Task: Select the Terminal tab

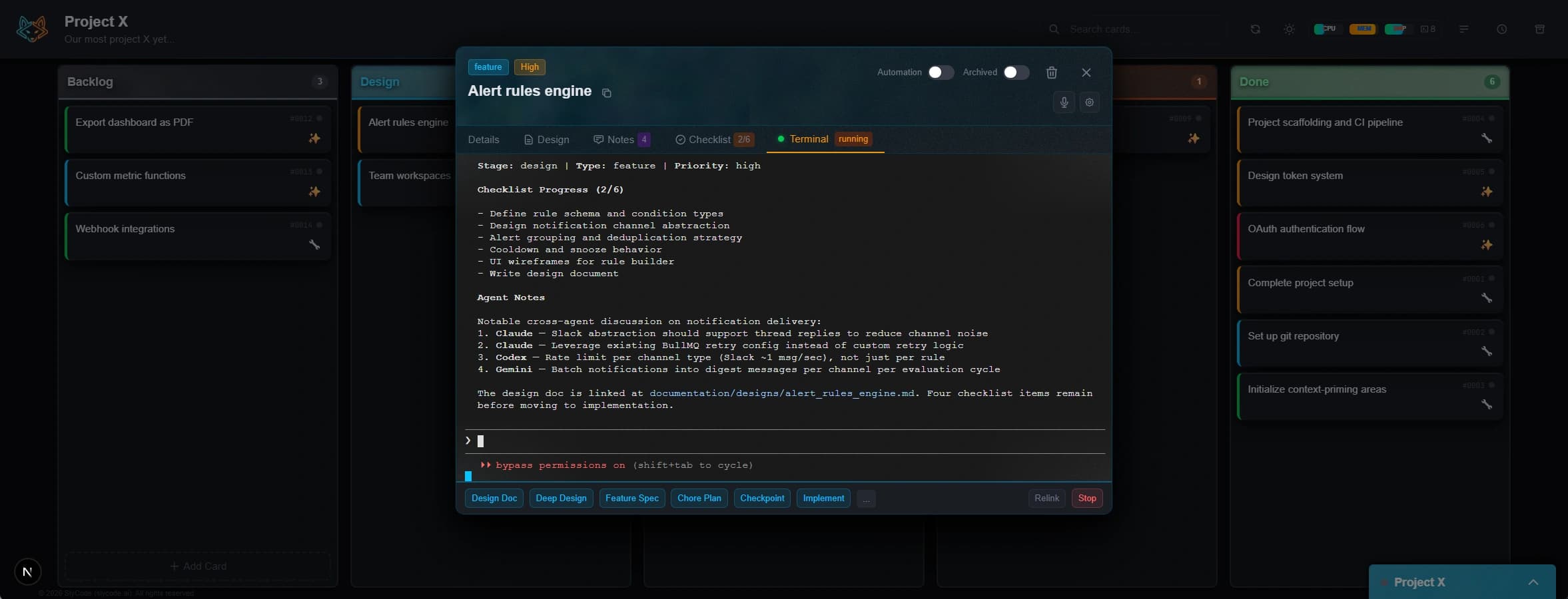Action: tap(825, 139)
